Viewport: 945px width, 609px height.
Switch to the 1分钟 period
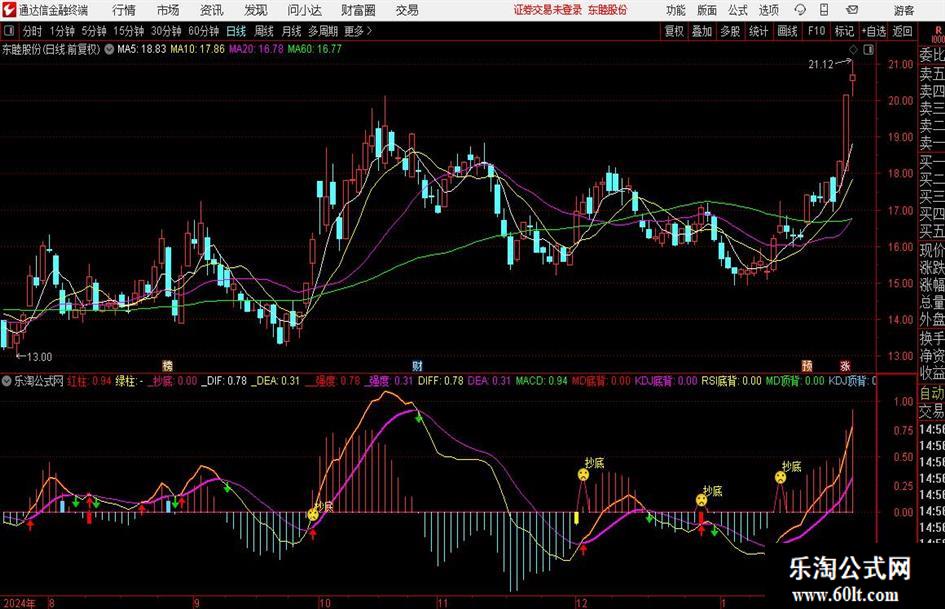62,31
